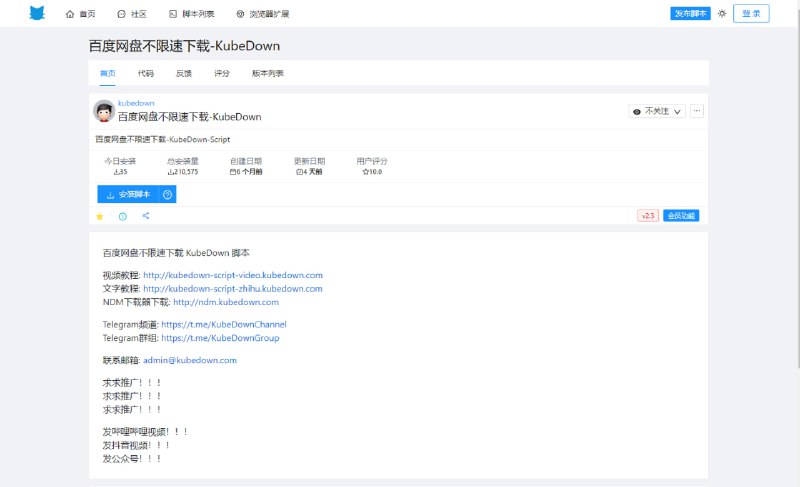Open the Telegram KubeDownChannel link
Image resolution: width=800 pixels, height=487 pixels.
pos(223,324)
